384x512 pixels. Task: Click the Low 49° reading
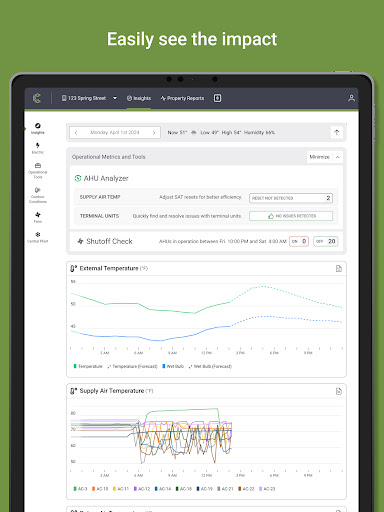[x=209, y=132]
